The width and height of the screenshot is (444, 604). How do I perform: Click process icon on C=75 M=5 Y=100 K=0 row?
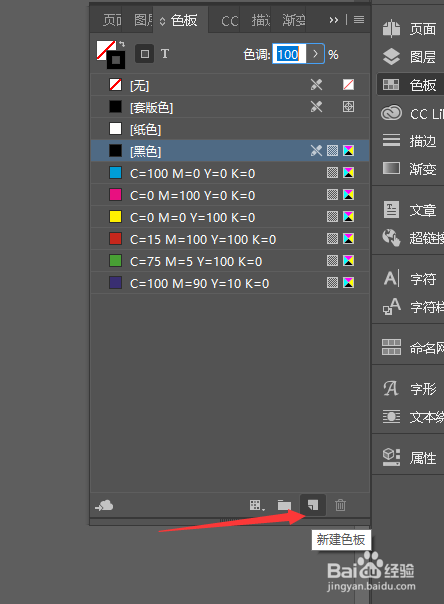point(332,261)
